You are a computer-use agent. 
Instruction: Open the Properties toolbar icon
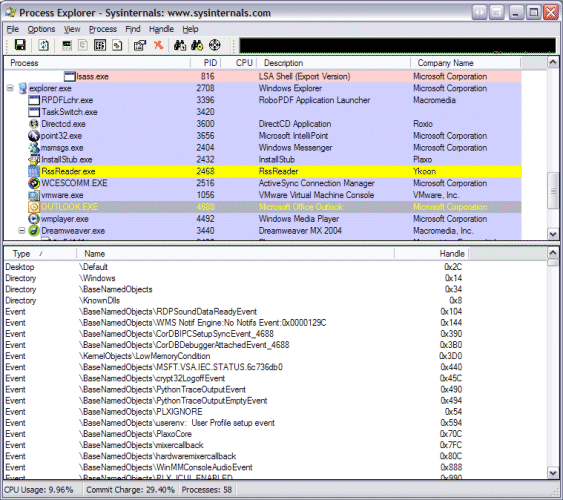(x=140, y=45)
